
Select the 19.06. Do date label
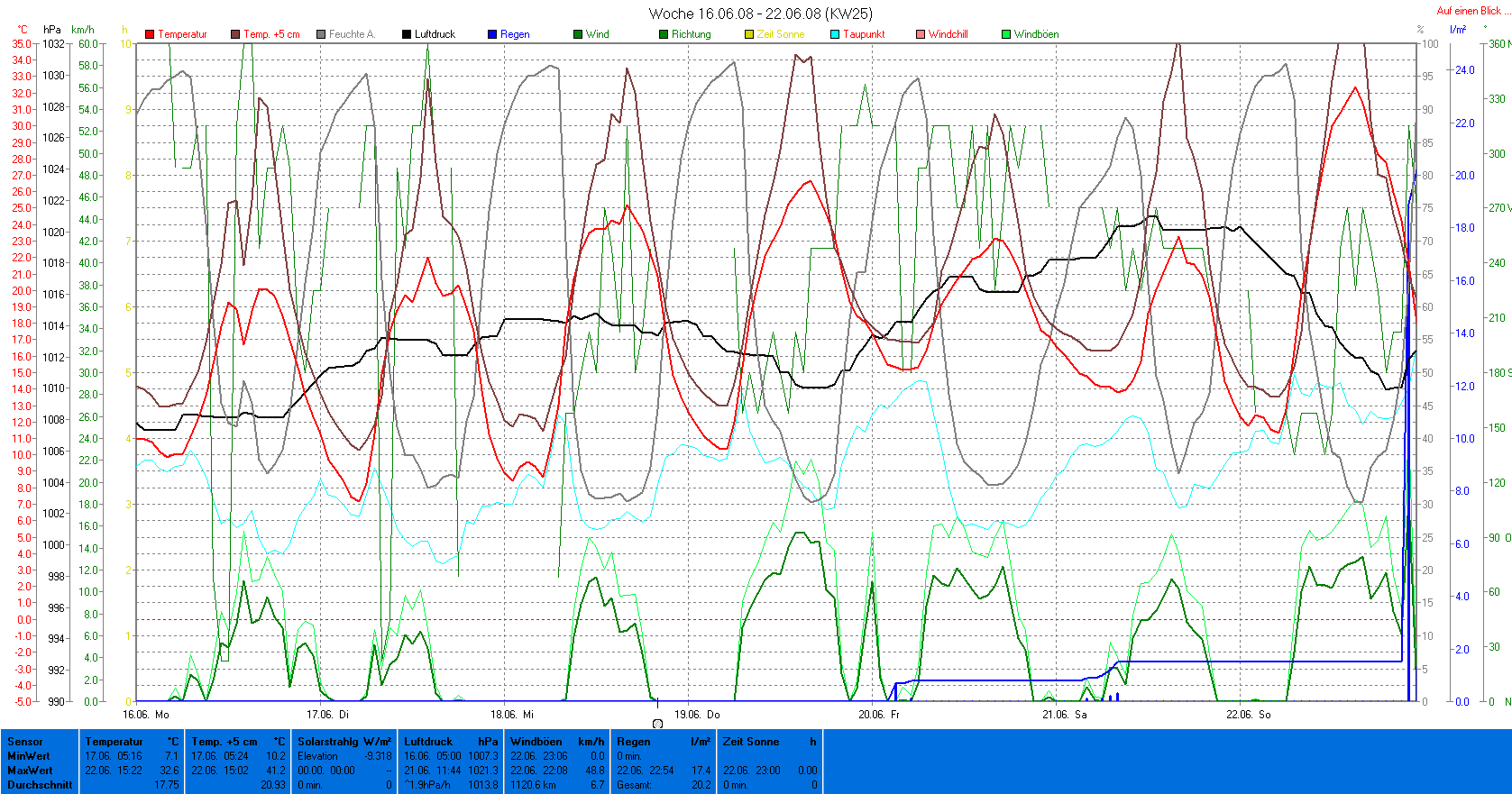click(701, 715)
